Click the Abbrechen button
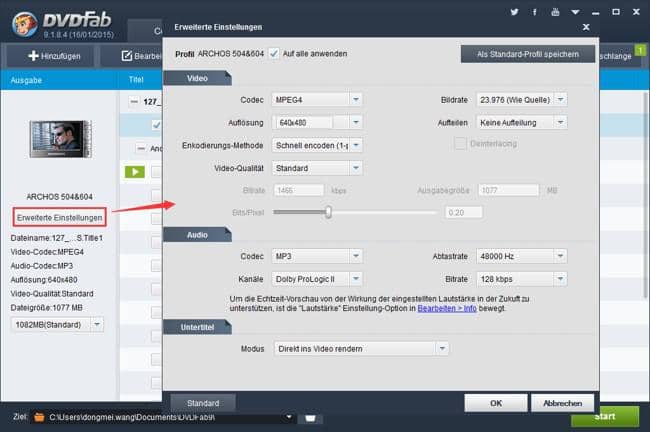The image size is (650, 432). (563, 403)
